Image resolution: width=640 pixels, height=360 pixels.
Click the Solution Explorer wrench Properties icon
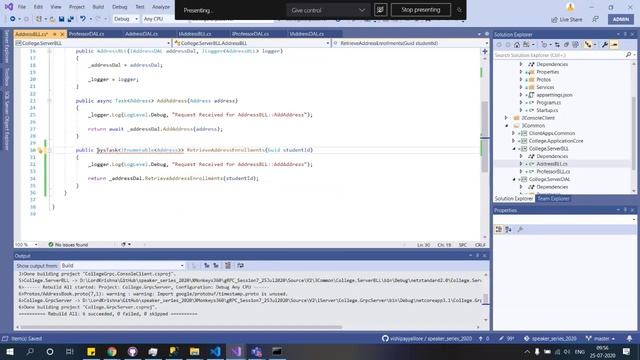(x=605, y=44)
